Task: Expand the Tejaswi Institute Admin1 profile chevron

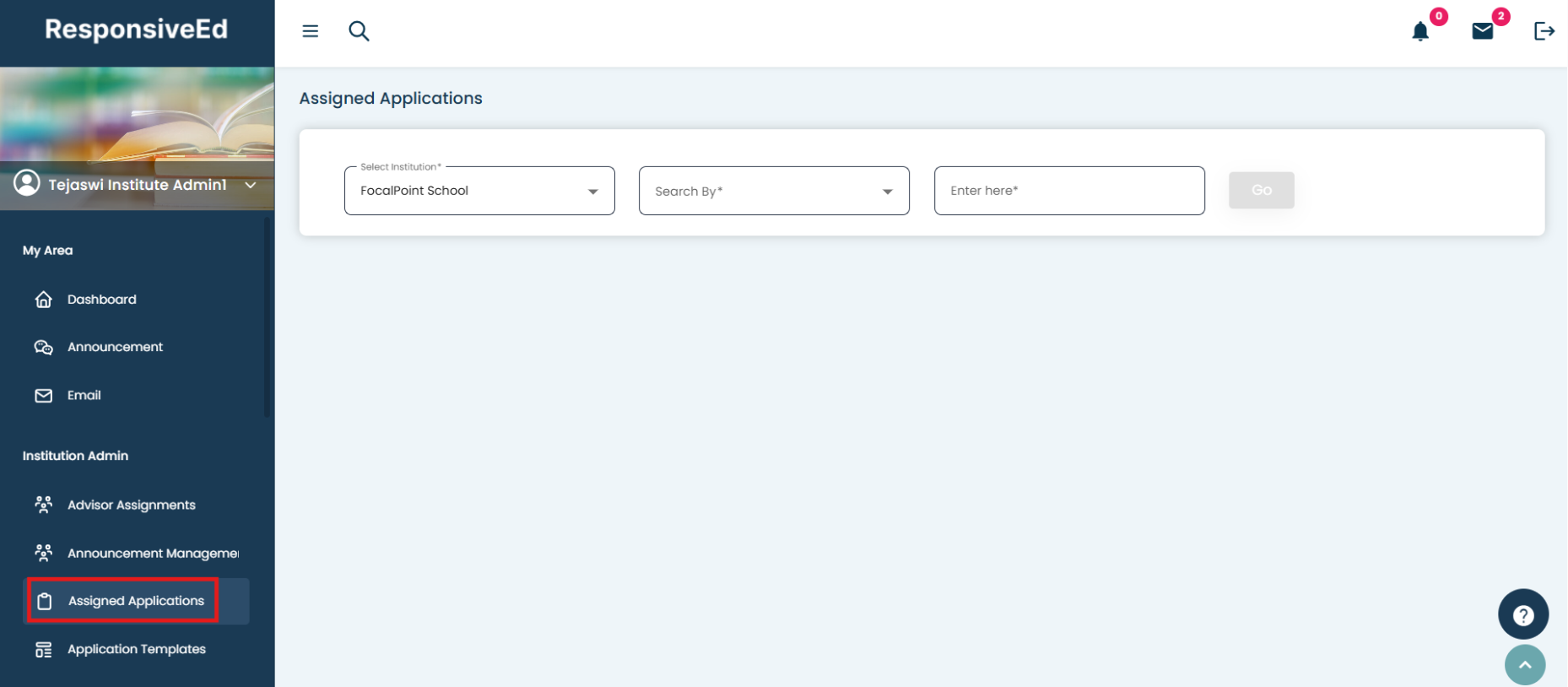Action: tap(251, 185)
